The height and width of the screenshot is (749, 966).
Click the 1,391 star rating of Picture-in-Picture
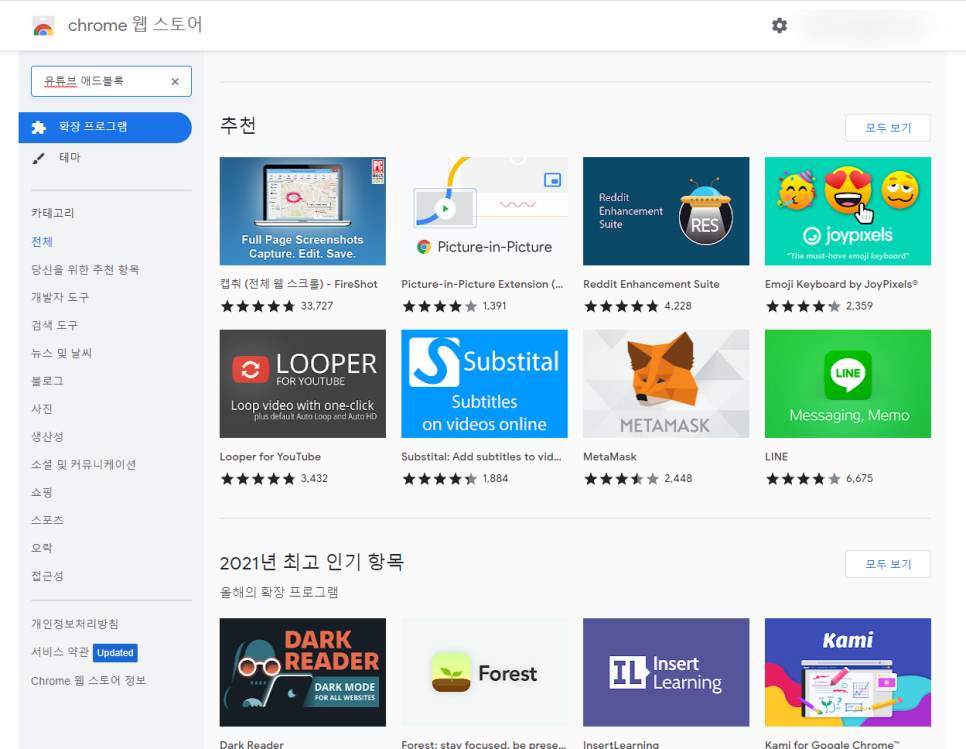[454, 306]
